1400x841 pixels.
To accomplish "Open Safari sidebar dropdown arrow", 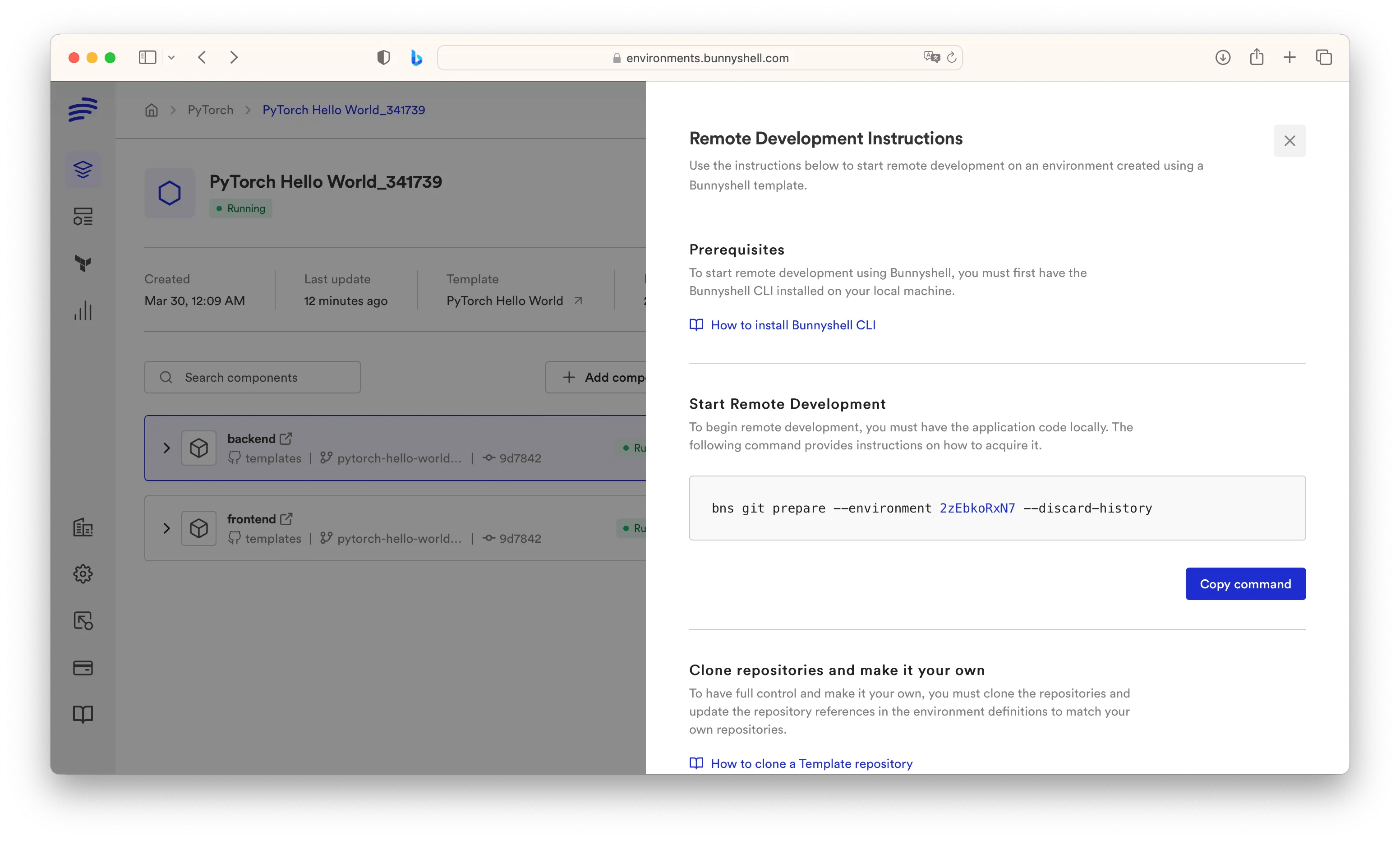I will pos(171,58).
